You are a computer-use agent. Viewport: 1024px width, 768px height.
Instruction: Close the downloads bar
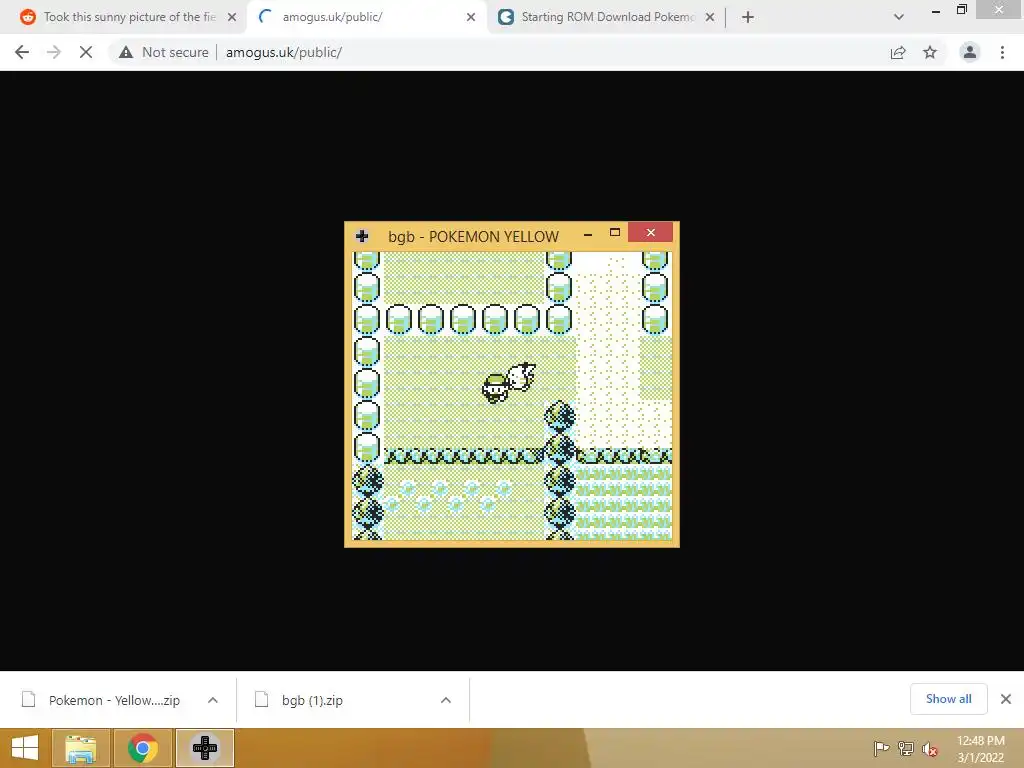point(1006,699)
